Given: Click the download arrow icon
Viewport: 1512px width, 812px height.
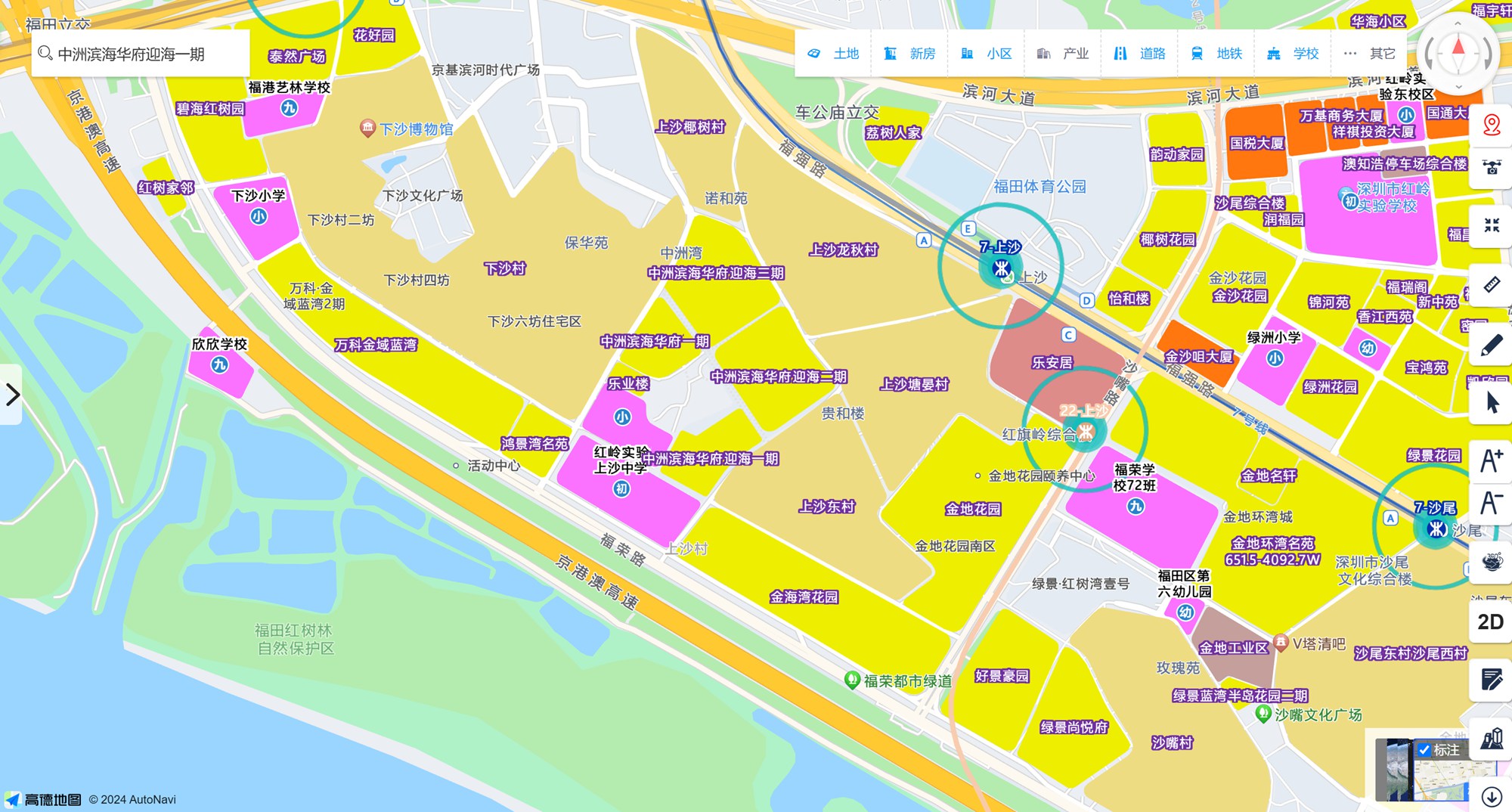Looking at the screenshot, I should (x=1491, y=796).
